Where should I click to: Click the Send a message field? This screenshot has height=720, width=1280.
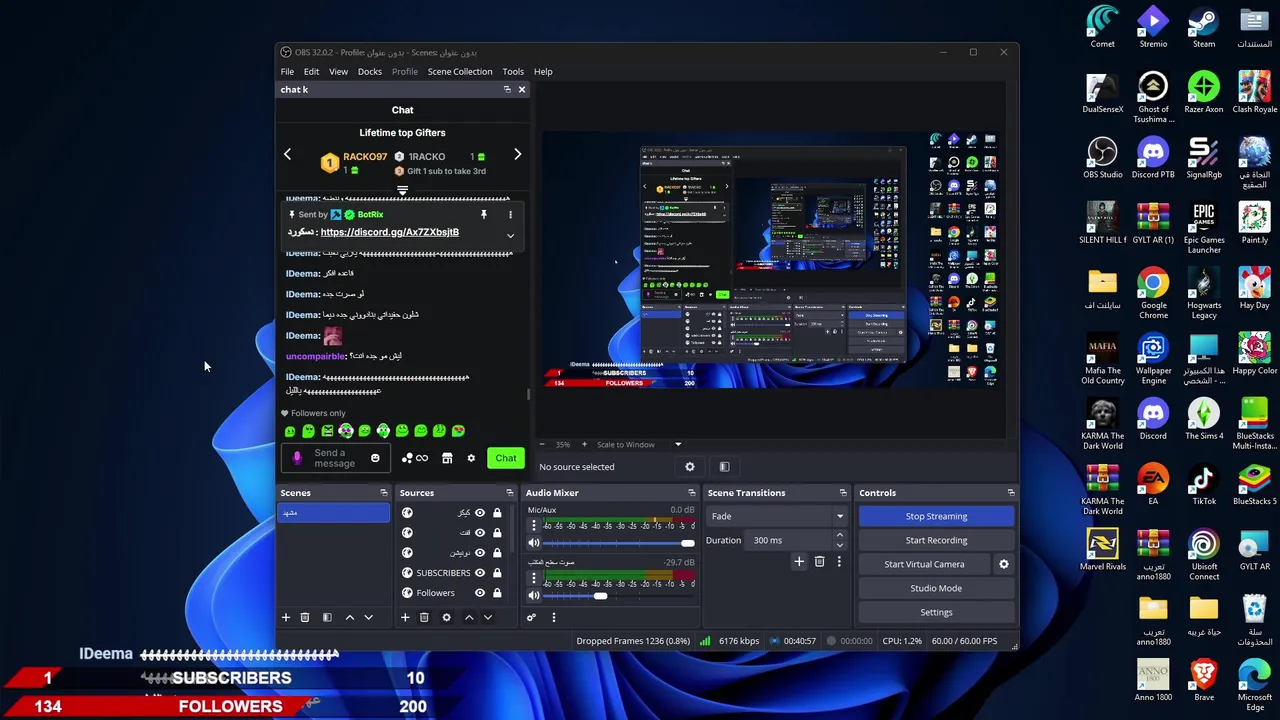(334, 458)
